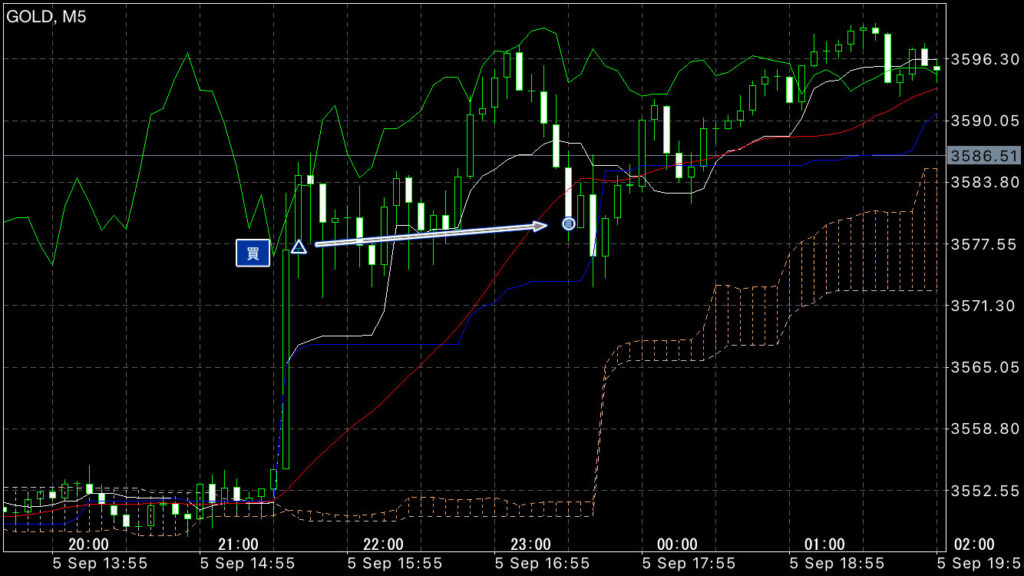The image size is (1024, 576).
Task: Click the 3596.30 price axis label
Action: [x=983, y=59]
